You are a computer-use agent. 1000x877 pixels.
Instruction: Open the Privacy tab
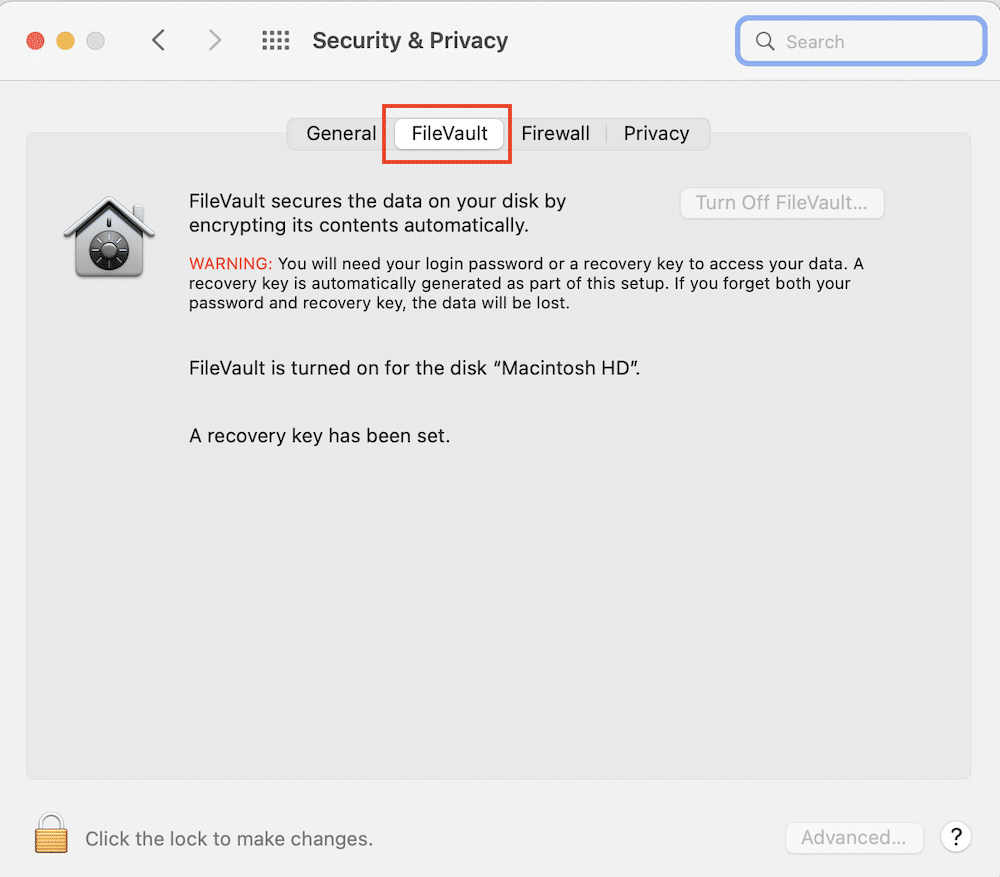656,132
